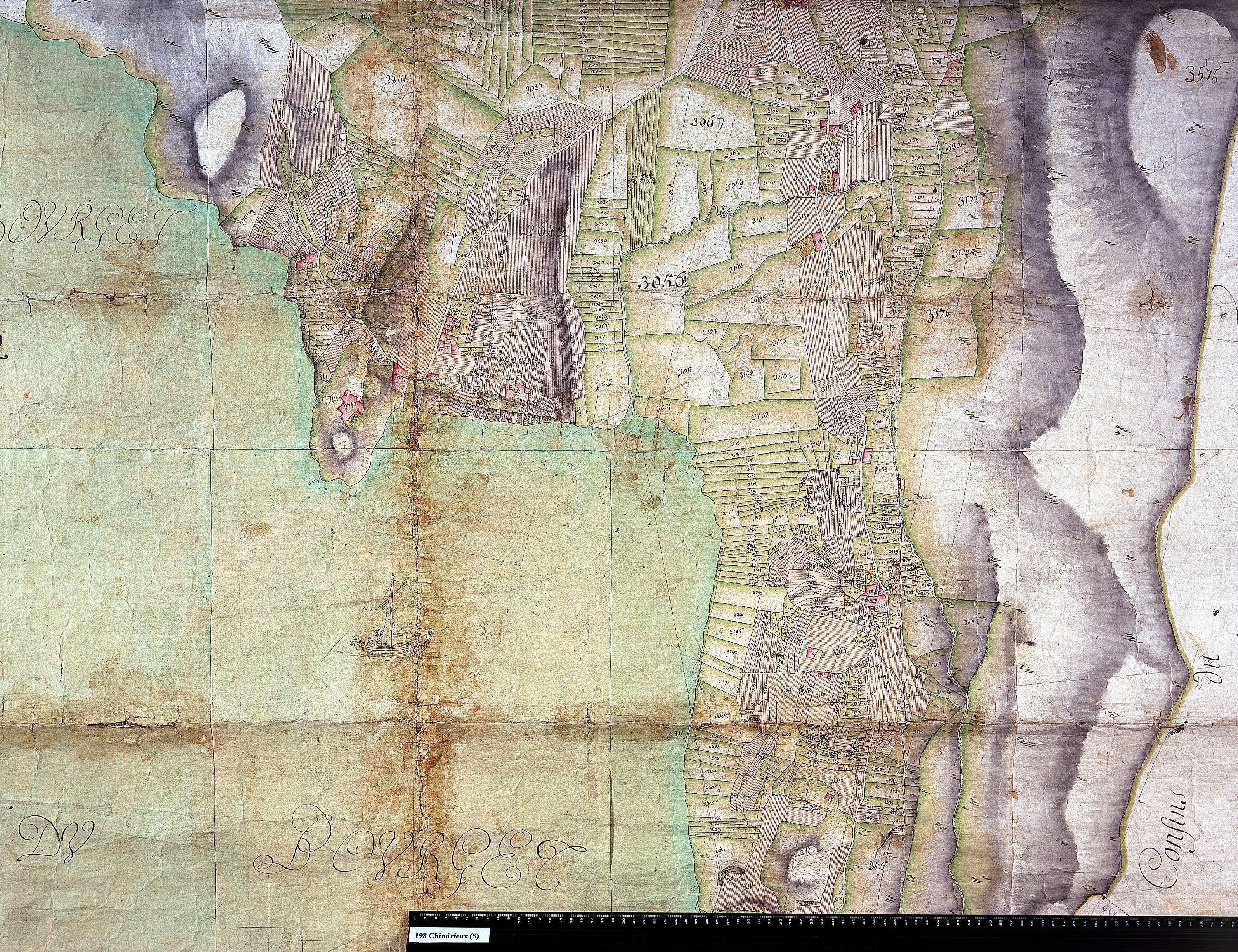Click parcel number 3112
1238x952 pixels.
[x=760, y=417]
